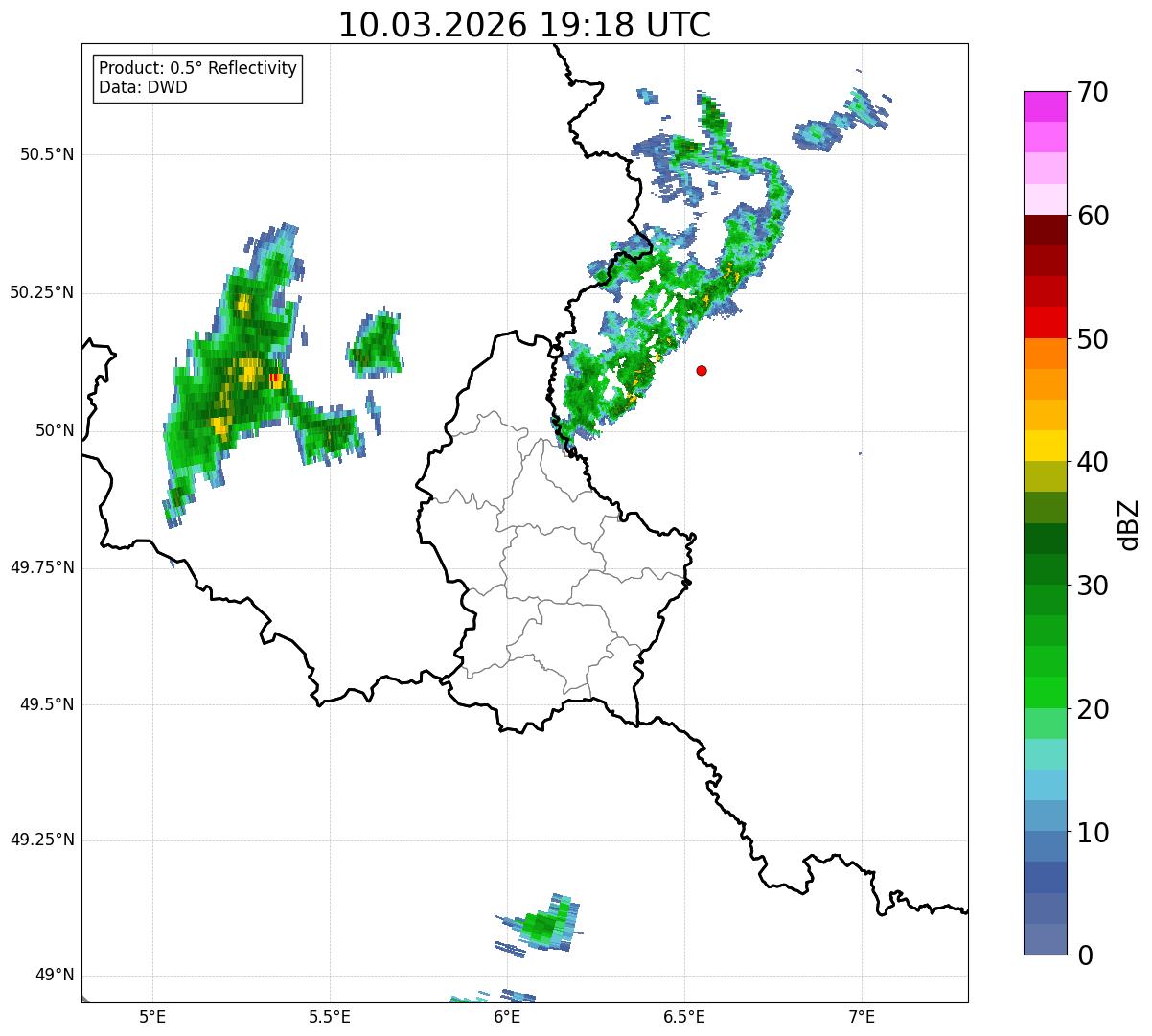Click the colorbar tick label 10
Screen dimensions: 1152x1036
click(x=1092, y=832)
